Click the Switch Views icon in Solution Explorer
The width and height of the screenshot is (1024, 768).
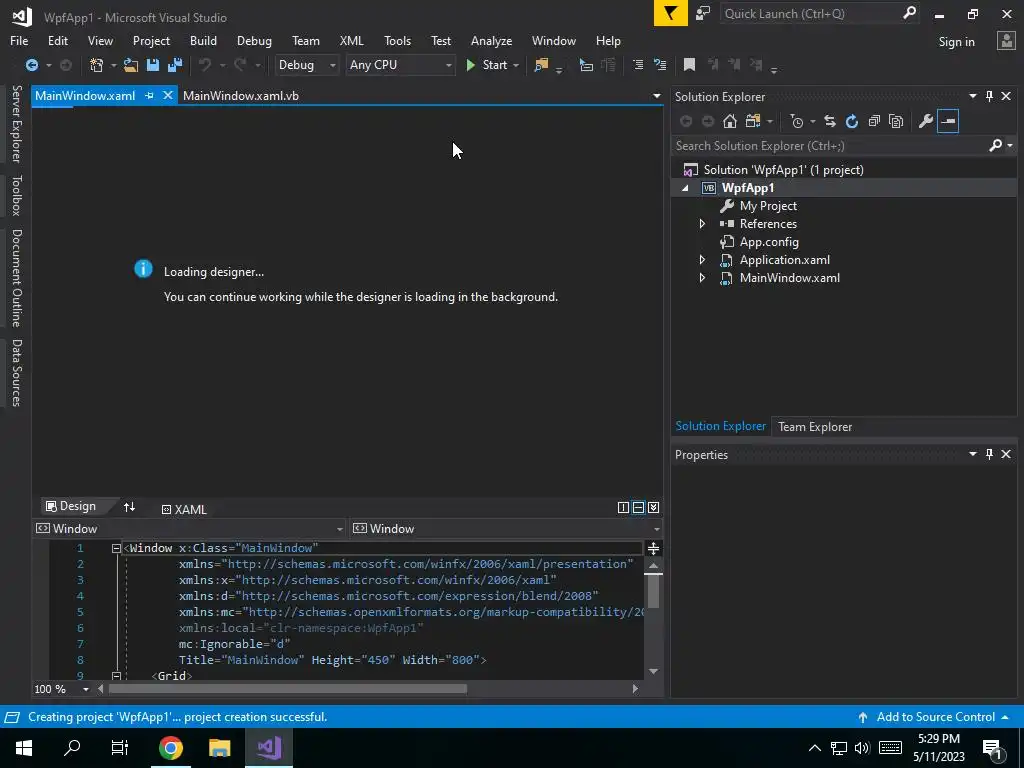tap(753, 121)
